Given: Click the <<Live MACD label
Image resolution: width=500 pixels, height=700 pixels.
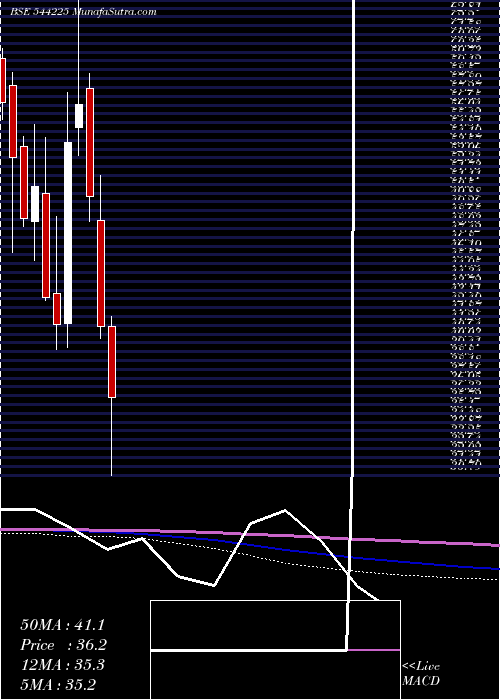Looking at the screenshot, I should coord(421,674).
